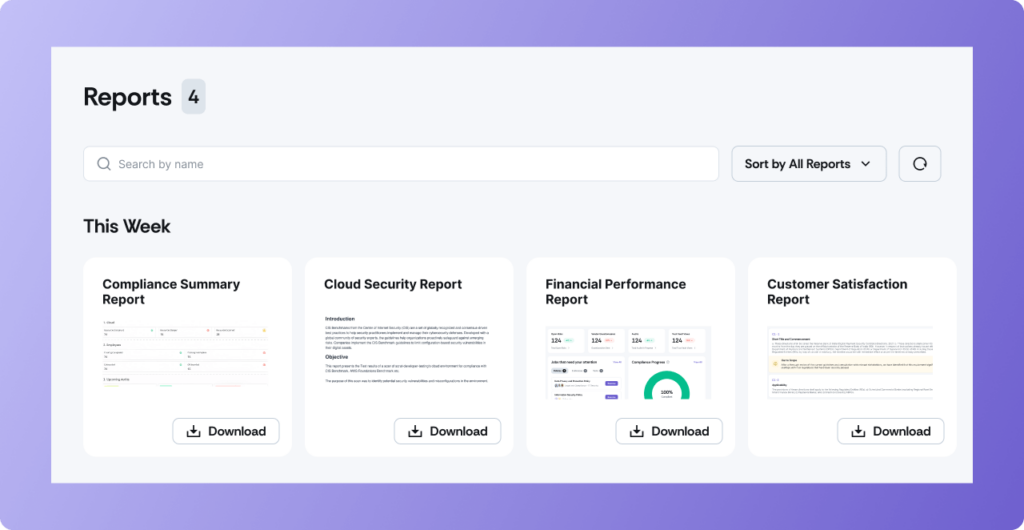This screenshot has height=530, width=1024.
Task: Open Compliance Summary Report preview thumbnail
Action: click(186, 354)
